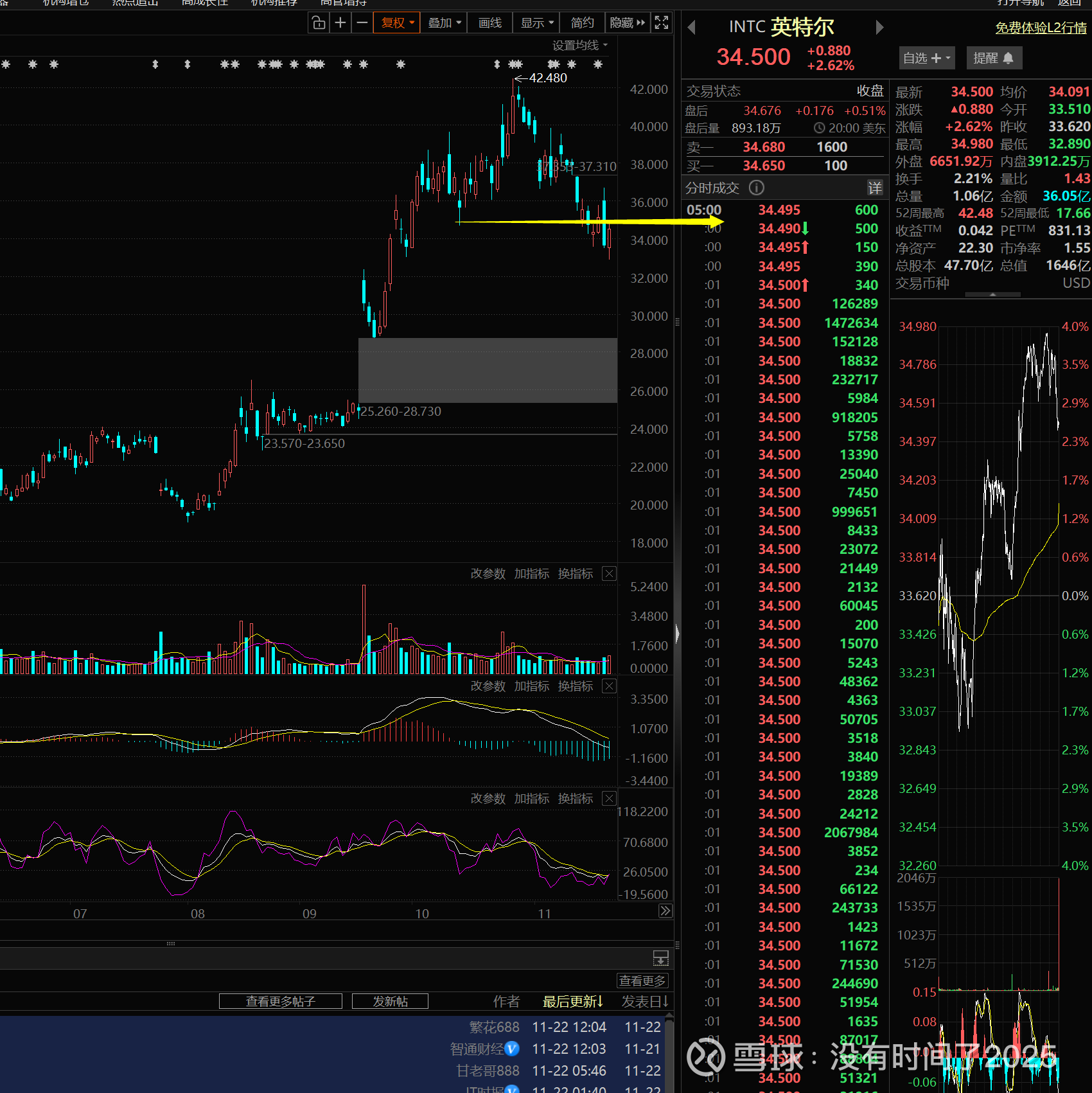Screen dimensions: 1092x1093
Task: Set a price alert with 提醒
Action: (993, 58)
